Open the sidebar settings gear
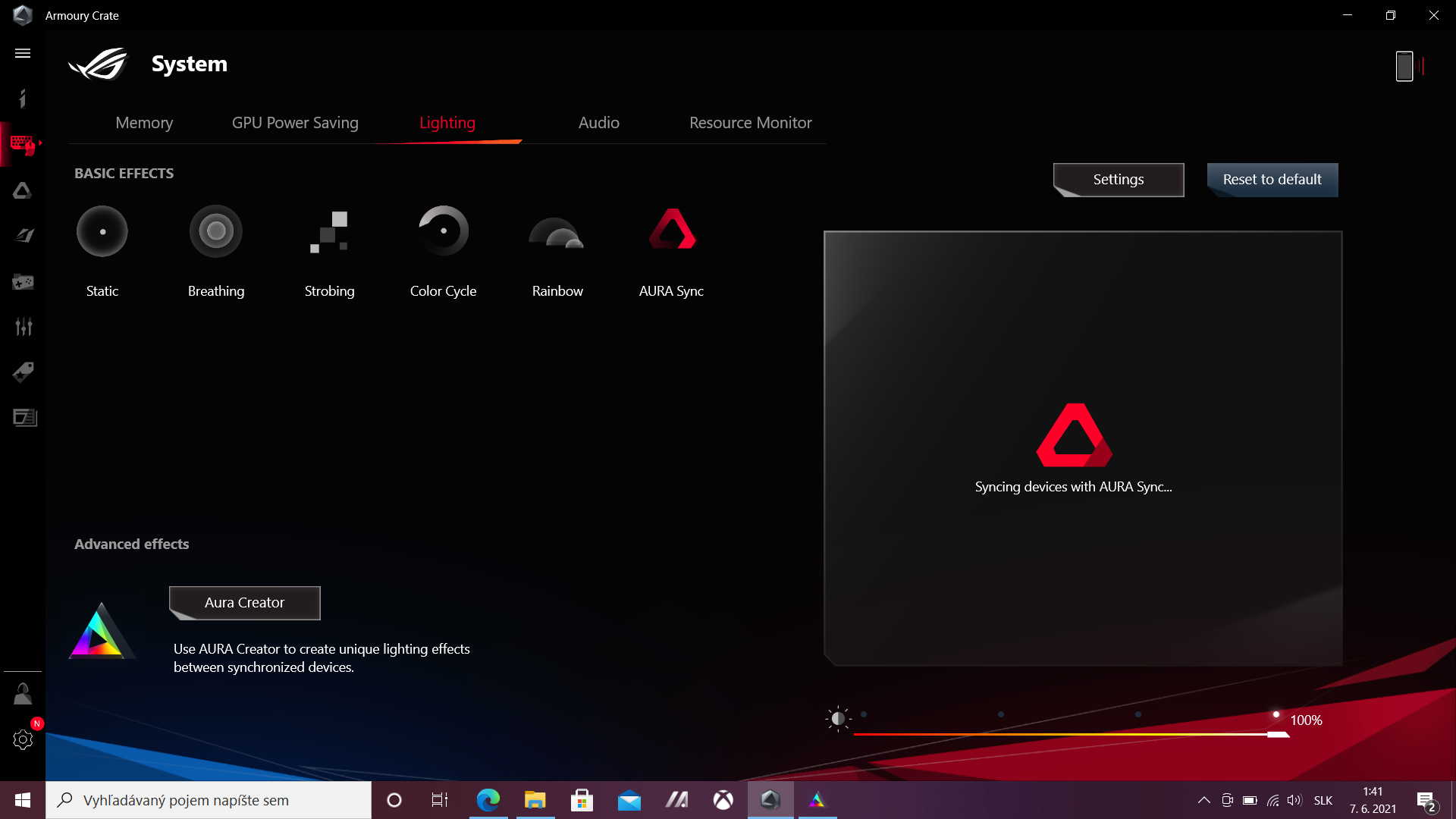Viewport: 1456px width, 819px height. (23, 739)
